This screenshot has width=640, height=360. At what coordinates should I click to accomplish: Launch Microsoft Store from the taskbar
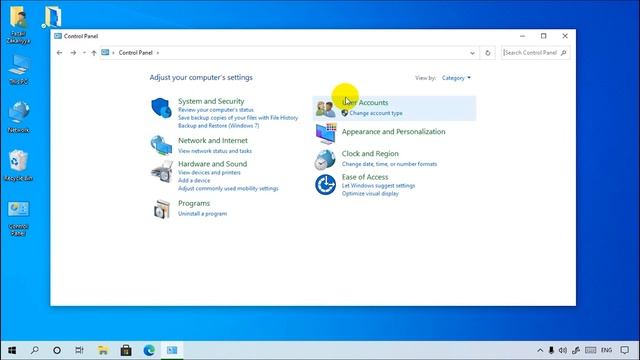126,350
